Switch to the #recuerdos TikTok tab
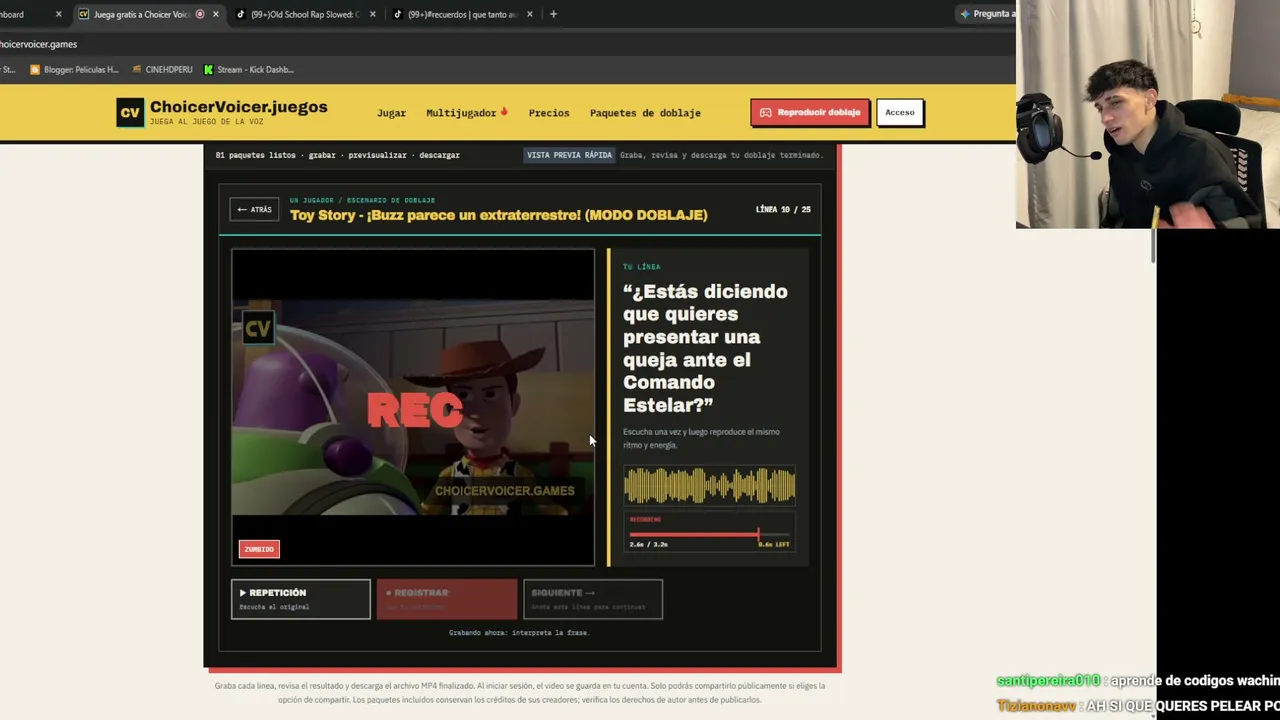The height and width of the screenshot is (720, 1280). [x=461, y=14]
